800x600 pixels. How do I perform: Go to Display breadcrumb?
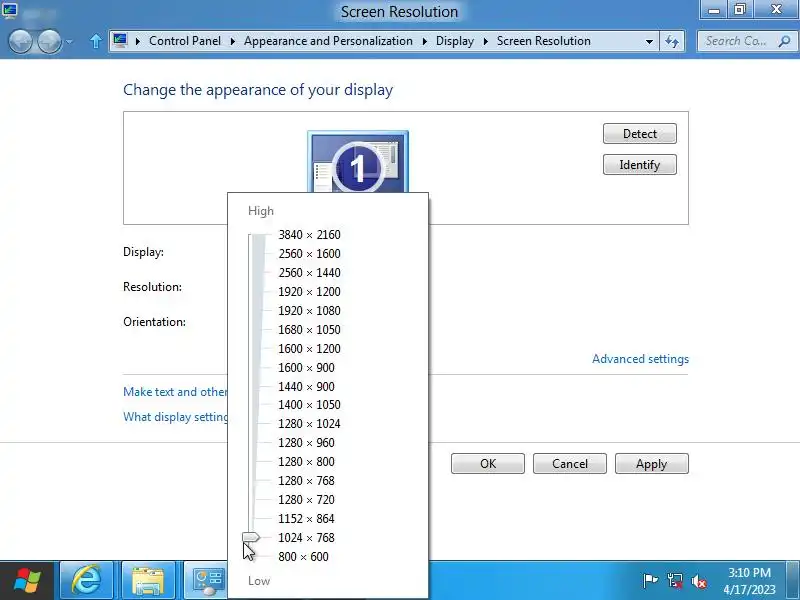(455, 41)
